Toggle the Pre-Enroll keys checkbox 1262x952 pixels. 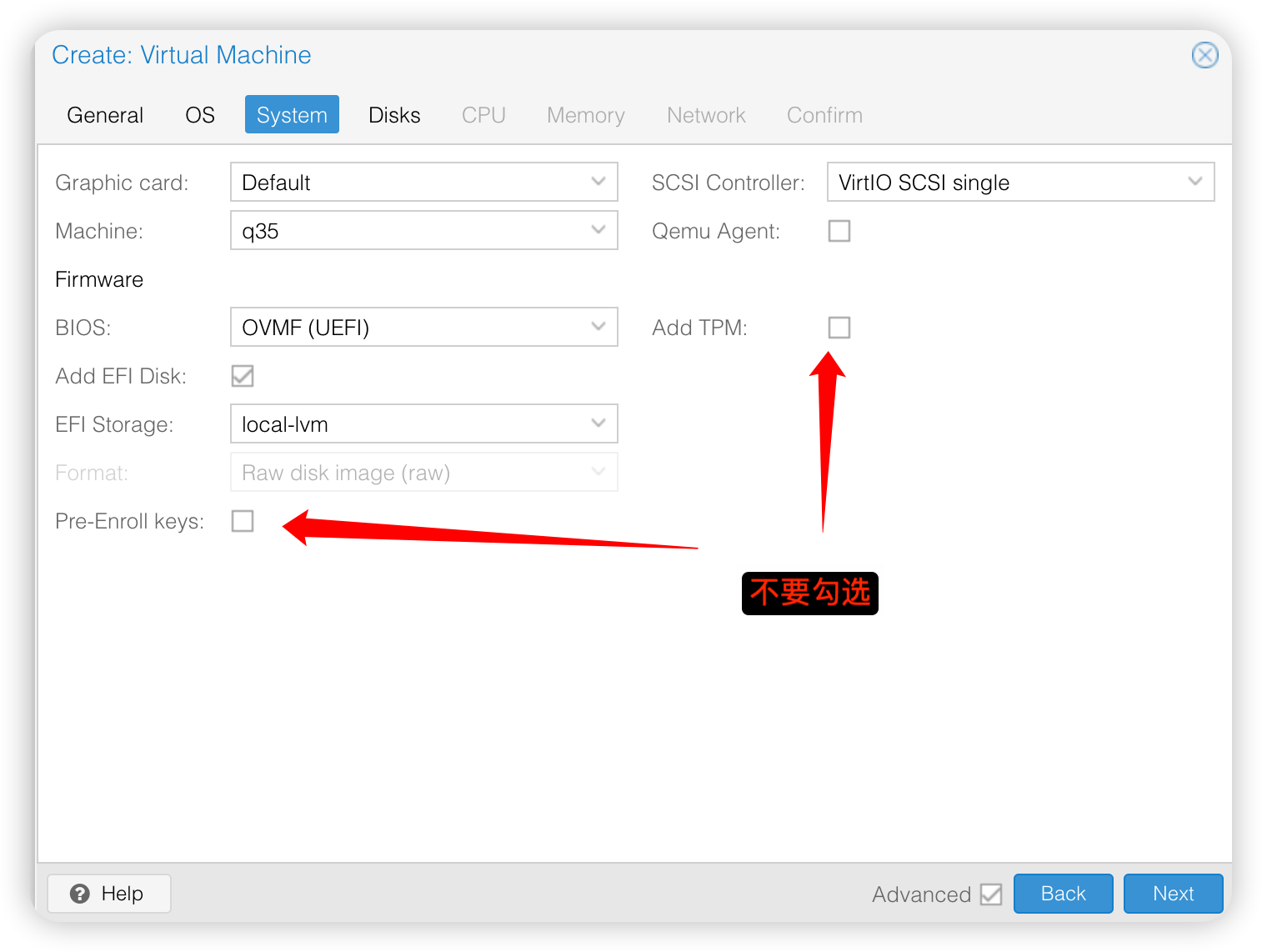tap(243, 521)
